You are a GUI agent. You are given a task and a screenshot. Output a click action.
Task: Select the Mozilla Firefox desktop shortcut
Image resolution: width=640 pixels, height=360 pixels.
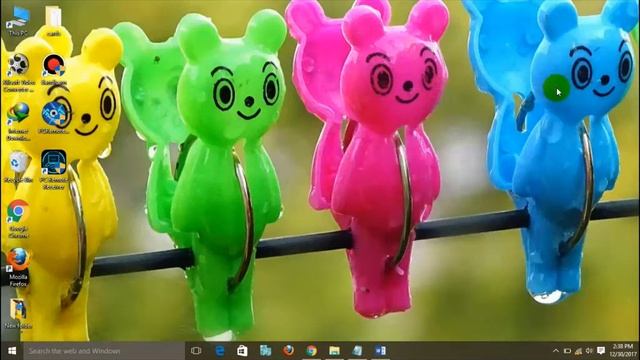(x=18, y=267)
